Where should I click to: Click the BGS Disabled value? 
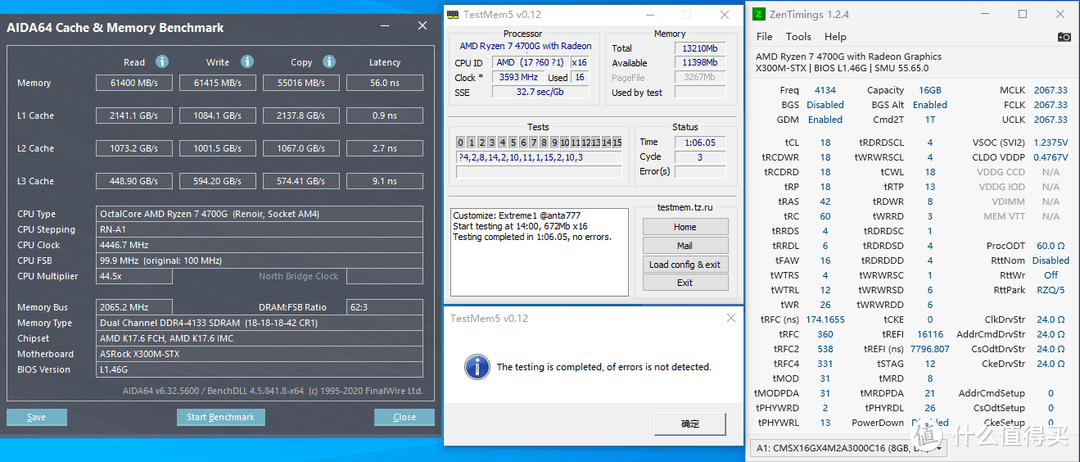[824, 105]
